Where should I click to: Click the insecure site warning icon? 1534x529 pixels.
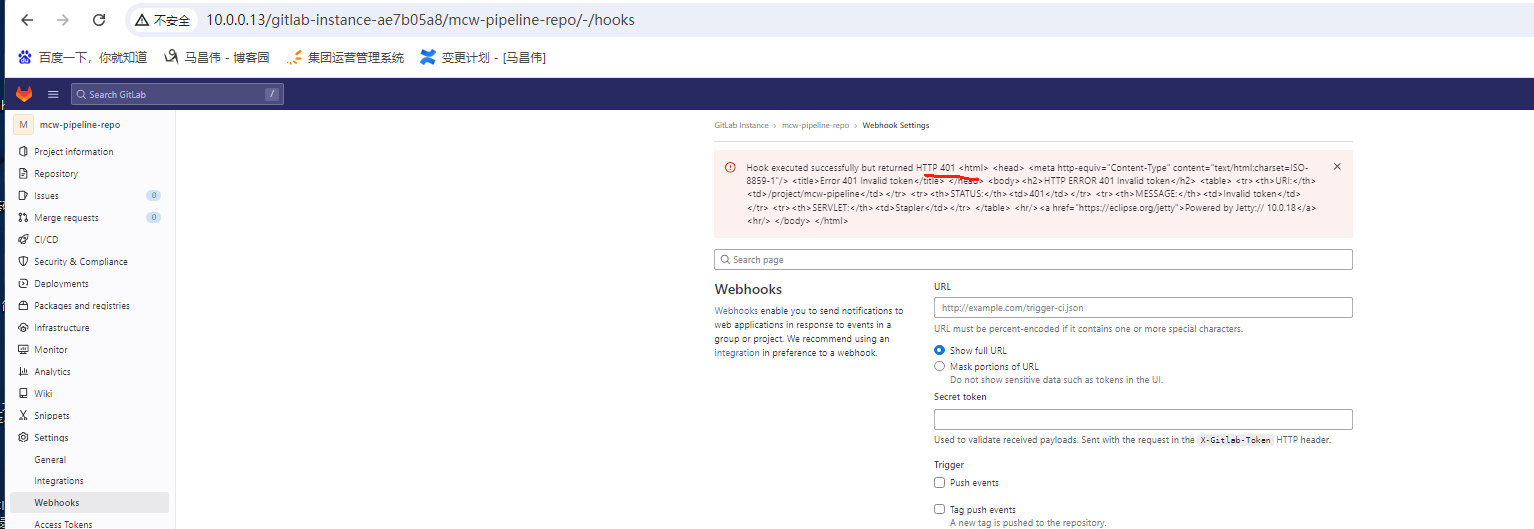click(142, 20)
